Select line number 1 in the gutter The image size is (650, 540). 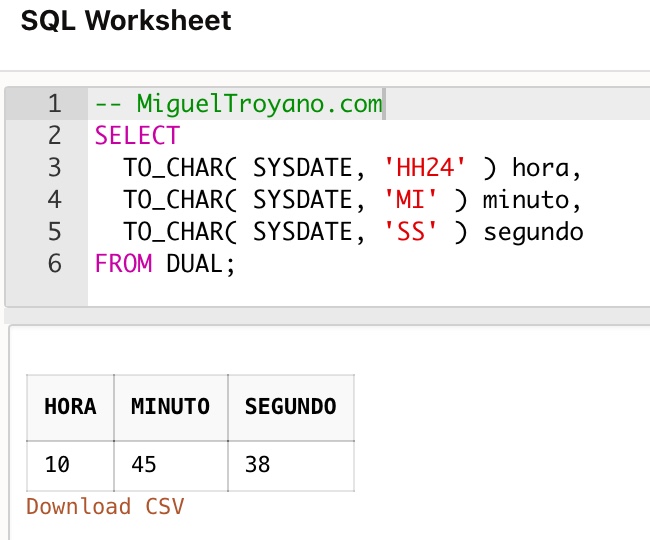click(x=55, y=104)
